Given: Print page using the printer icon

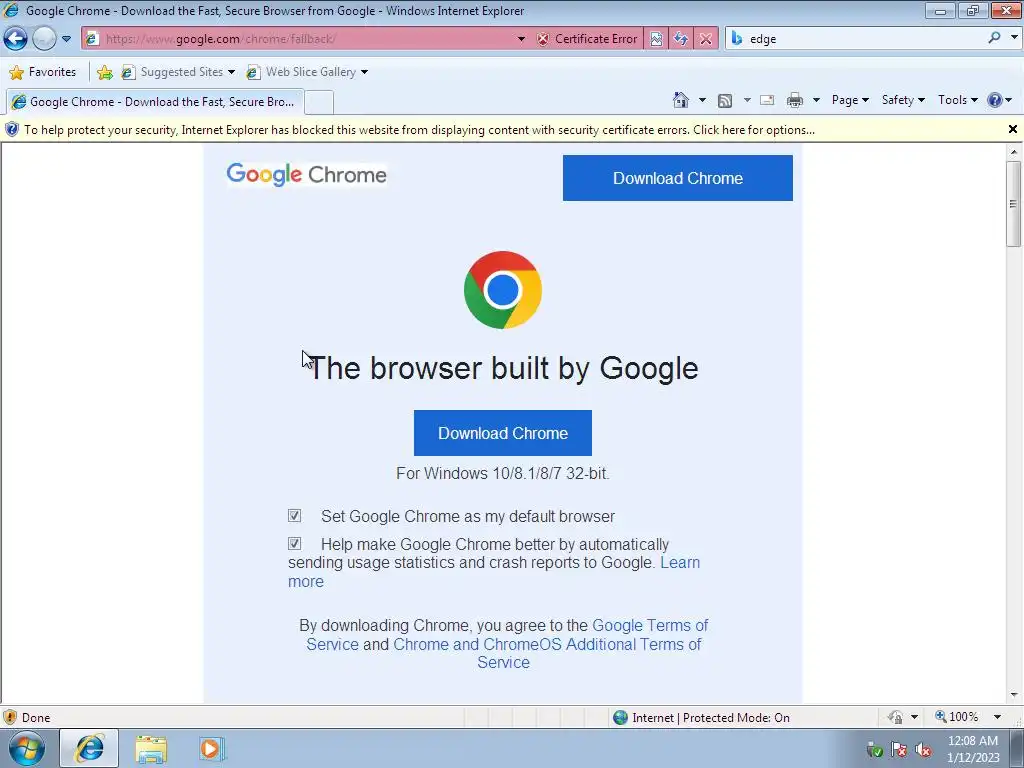Looking at the screenshot, I should click(x=795, y=100).
